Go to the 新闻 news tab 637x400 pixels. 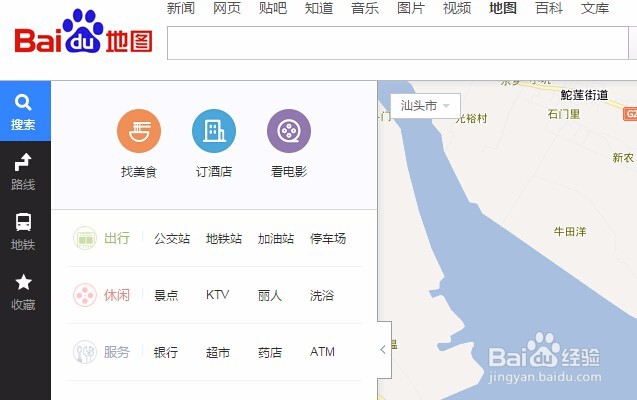(x=181, y=8)
